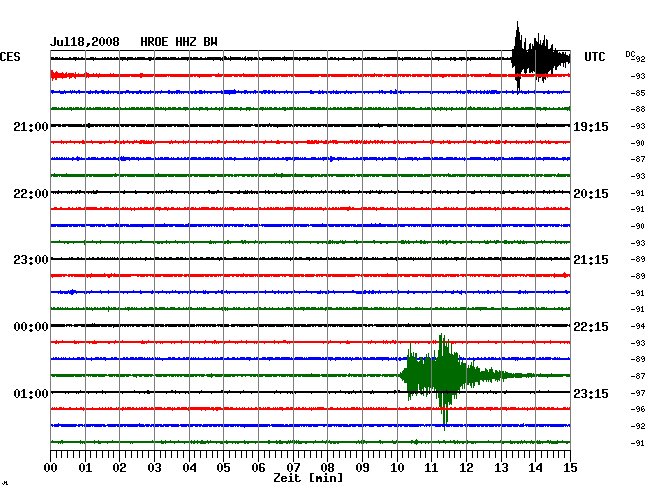Screen dimensions: 650x494
Task: Click the UTC column header
Action: (x=594, y=57)
